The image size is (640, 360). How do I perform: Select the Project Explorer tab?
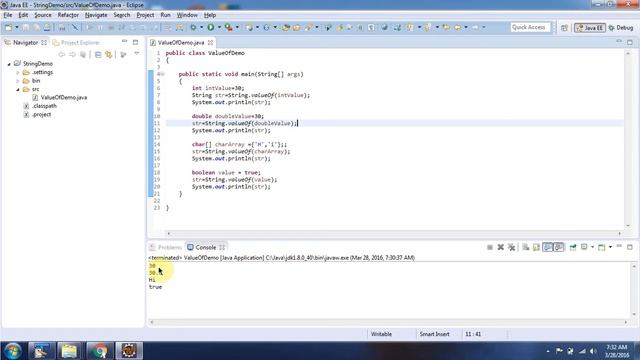coord(76,42)
